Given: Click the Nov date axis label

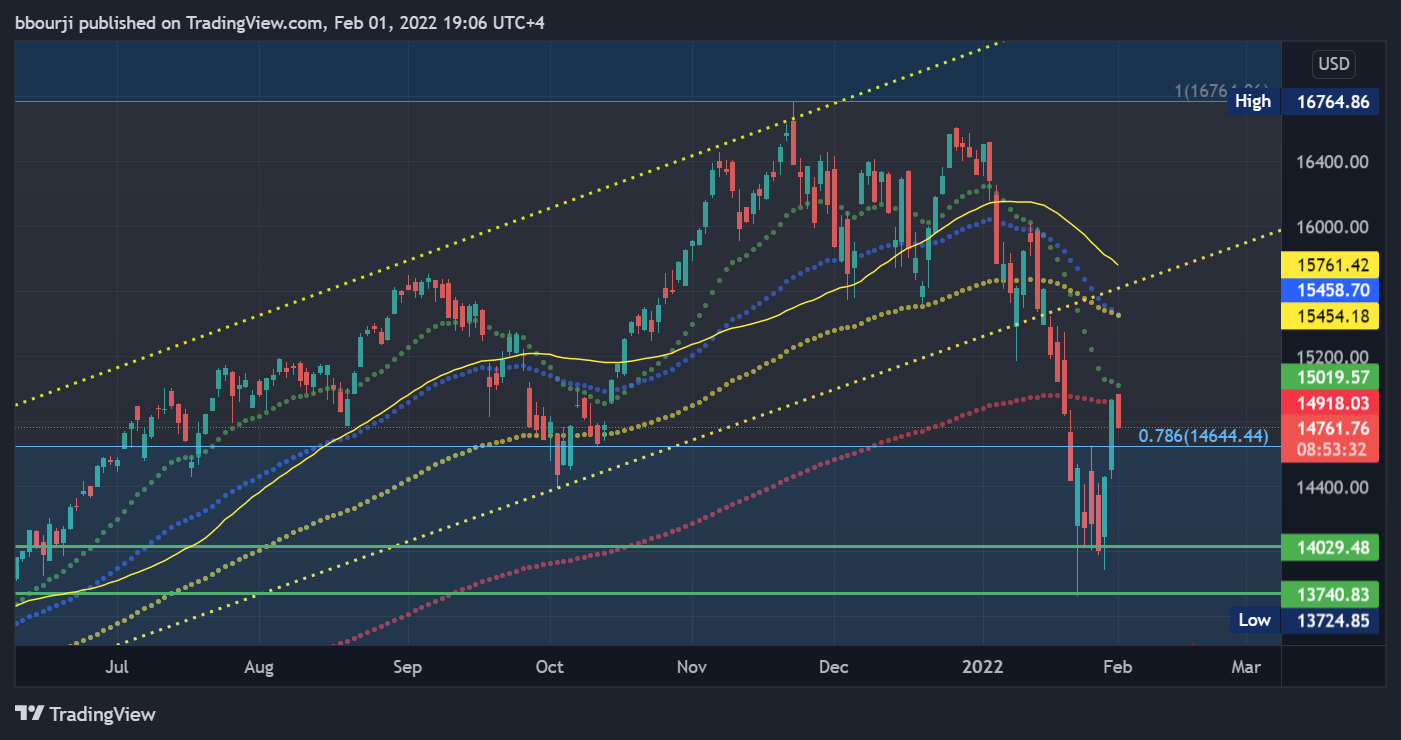Looking at the screenshot, I should (x=692, y=667).
